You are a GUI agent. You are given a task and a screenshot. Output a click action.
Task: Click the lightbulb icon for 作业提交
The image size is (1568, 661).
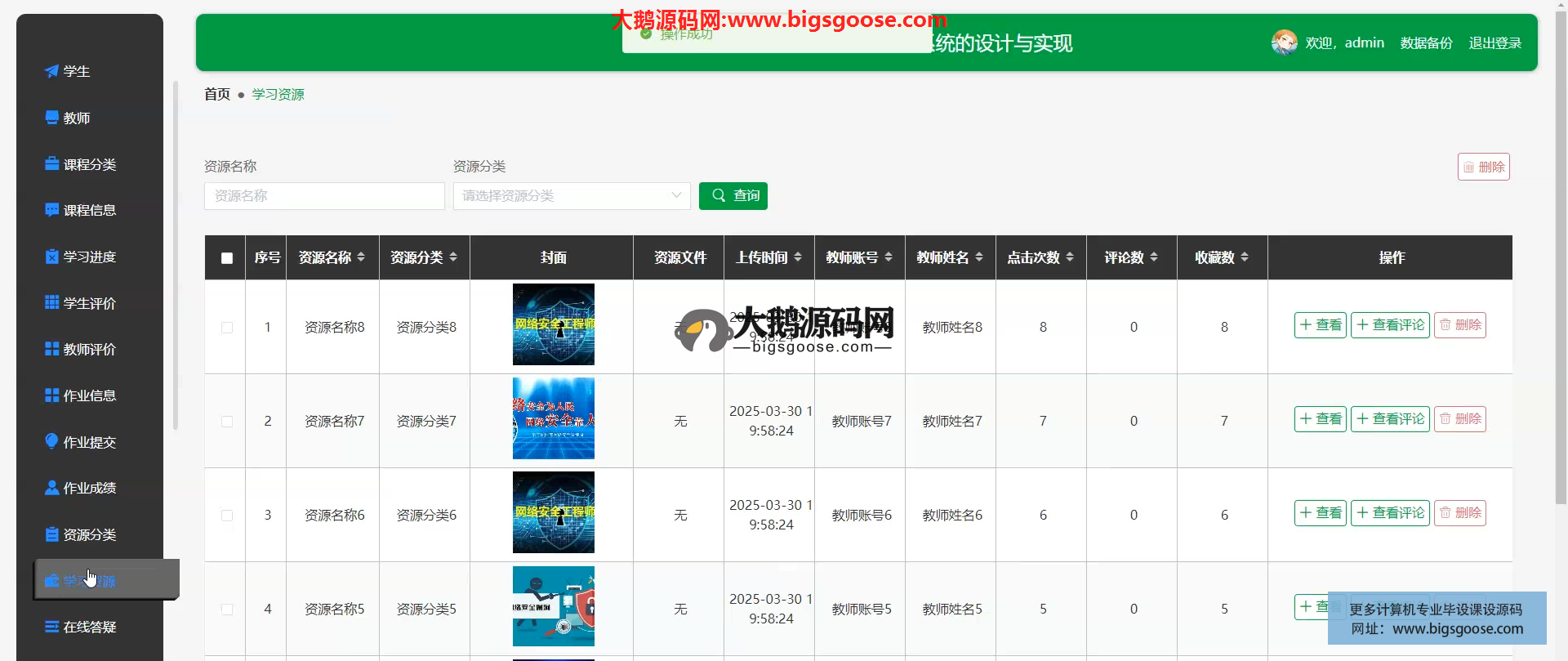pyautogui.click(x=51, y=441)
